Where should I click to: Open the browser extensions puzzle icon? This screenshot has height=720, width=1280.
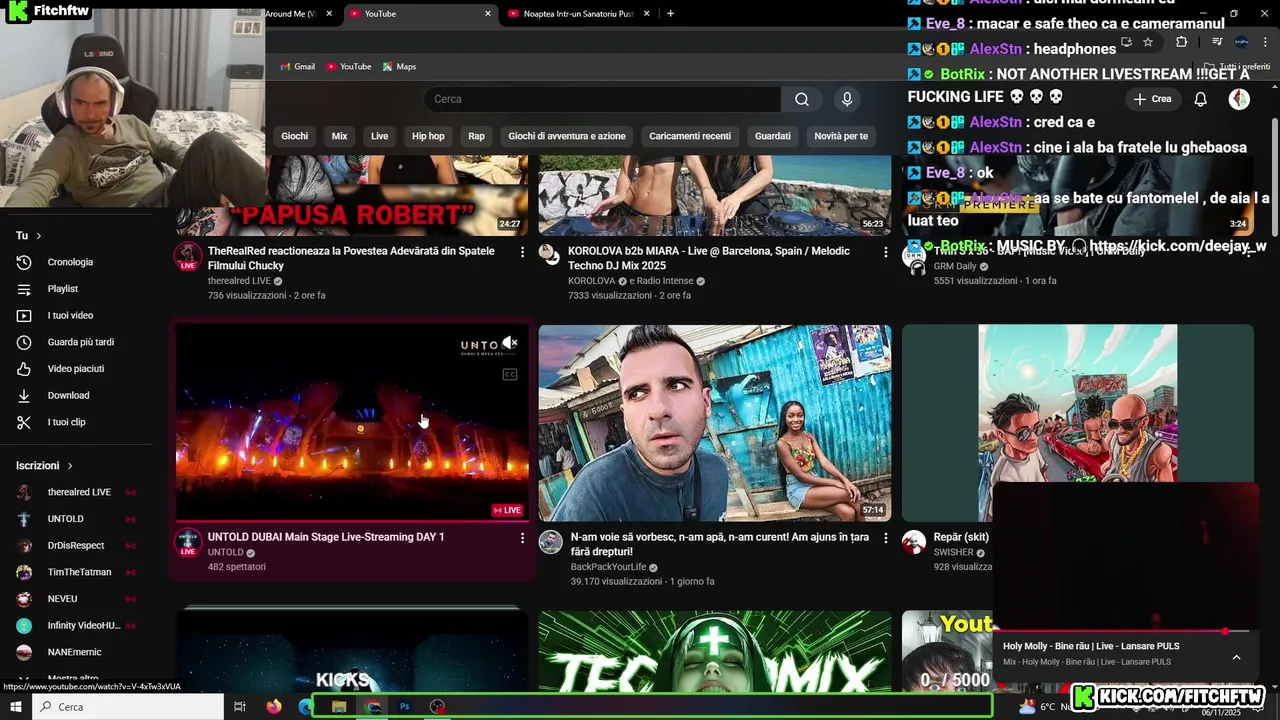coord(1181,42)
